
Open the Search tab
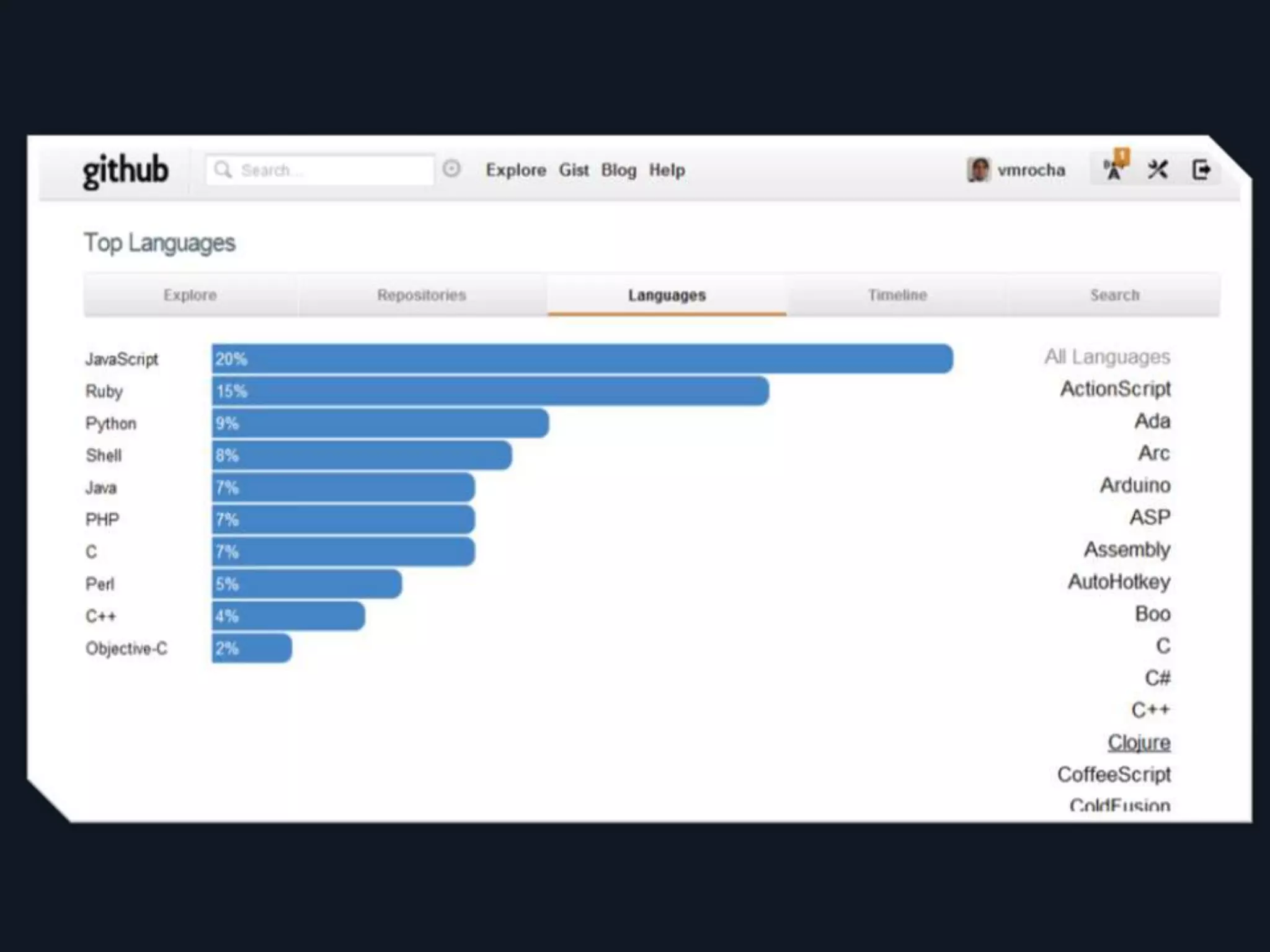1114,295
